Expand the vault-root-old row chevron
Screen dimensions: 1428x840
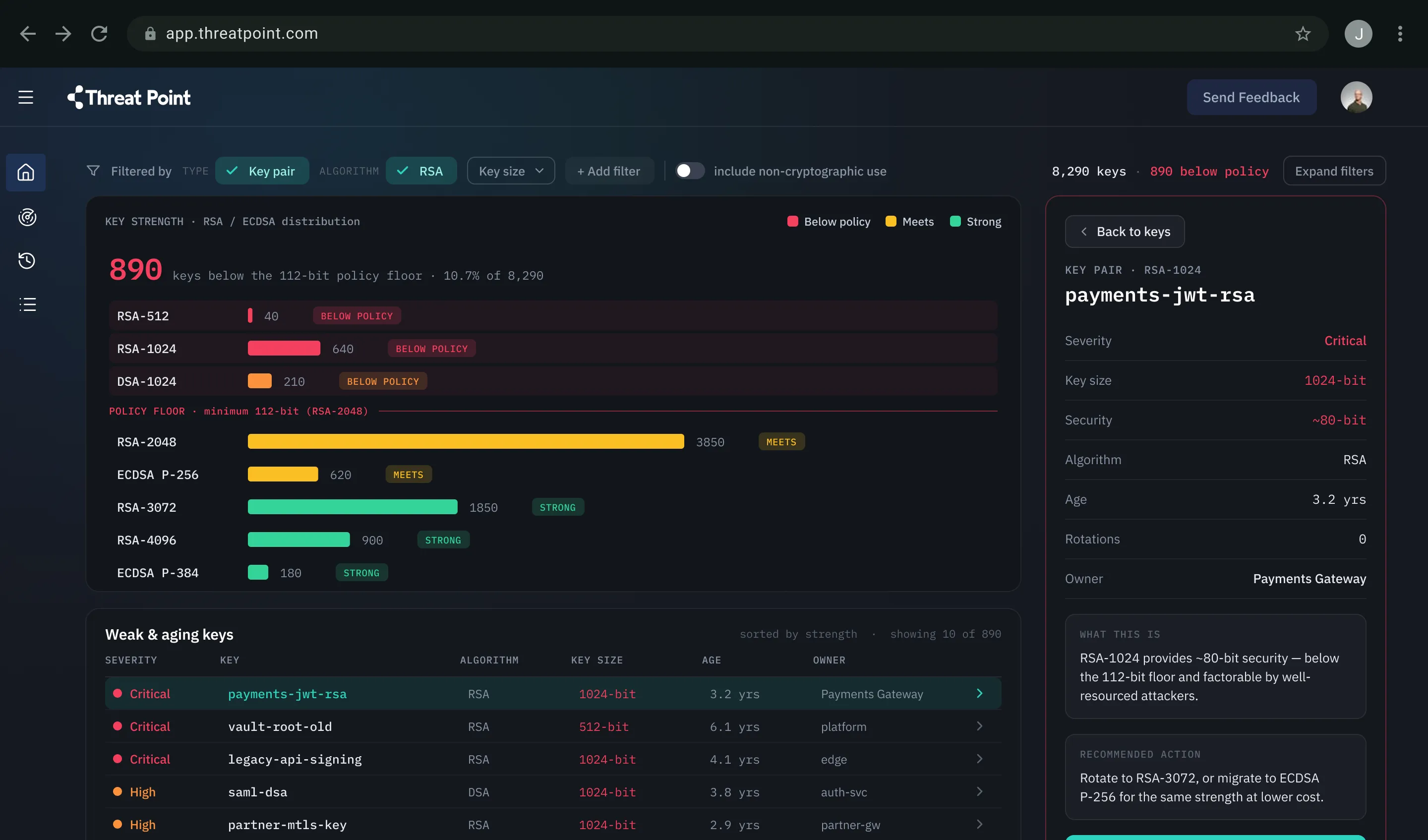(x=979, y=726)
